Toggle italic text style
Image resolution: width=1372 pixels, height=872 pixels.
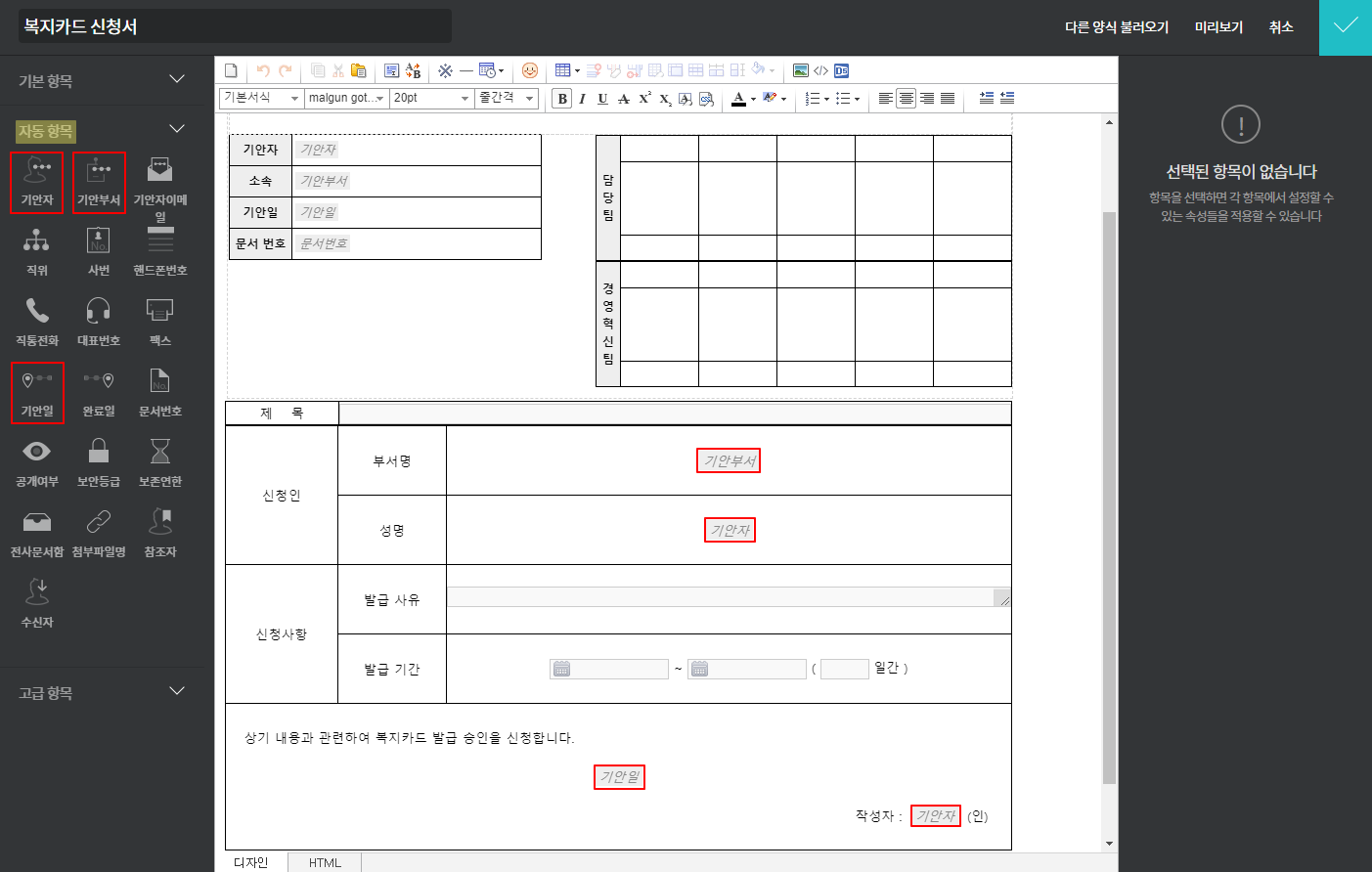(582, 99)
